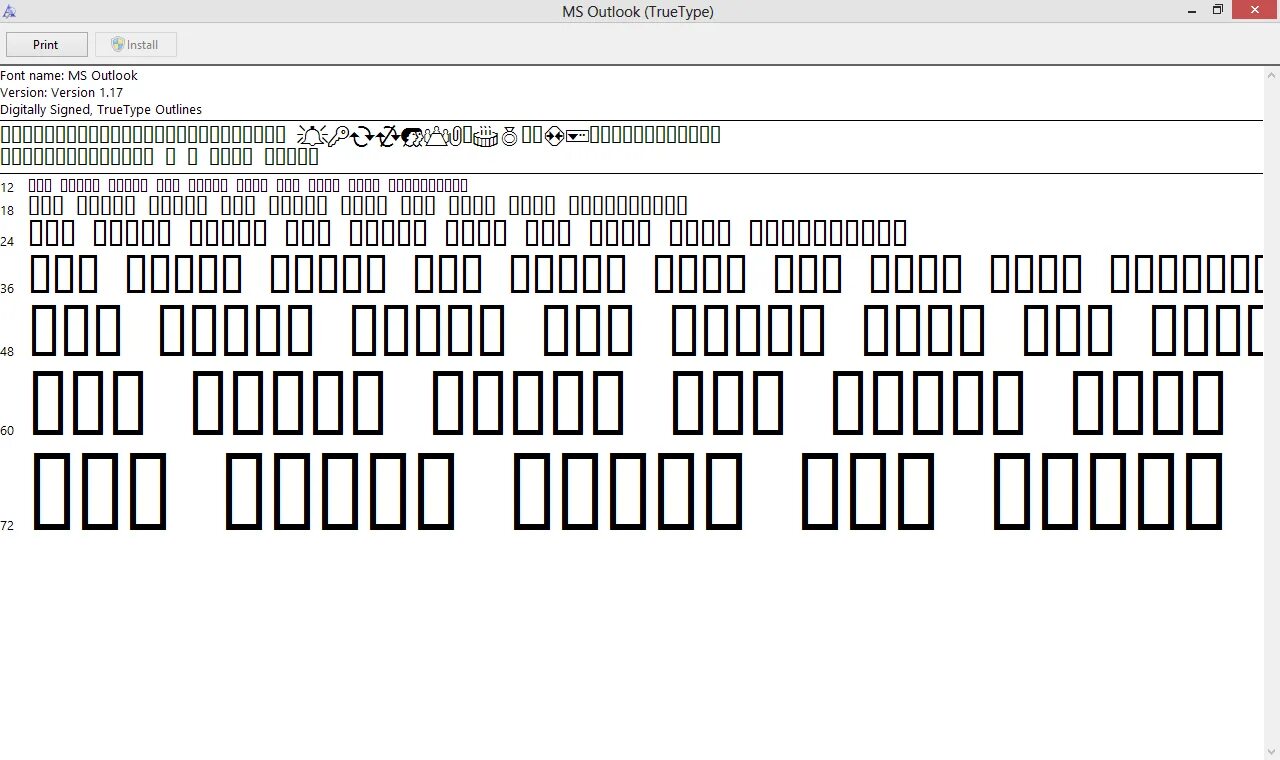Click the dropdown box glyph
Screen dimensions: 1280x760
coord(577,136)
